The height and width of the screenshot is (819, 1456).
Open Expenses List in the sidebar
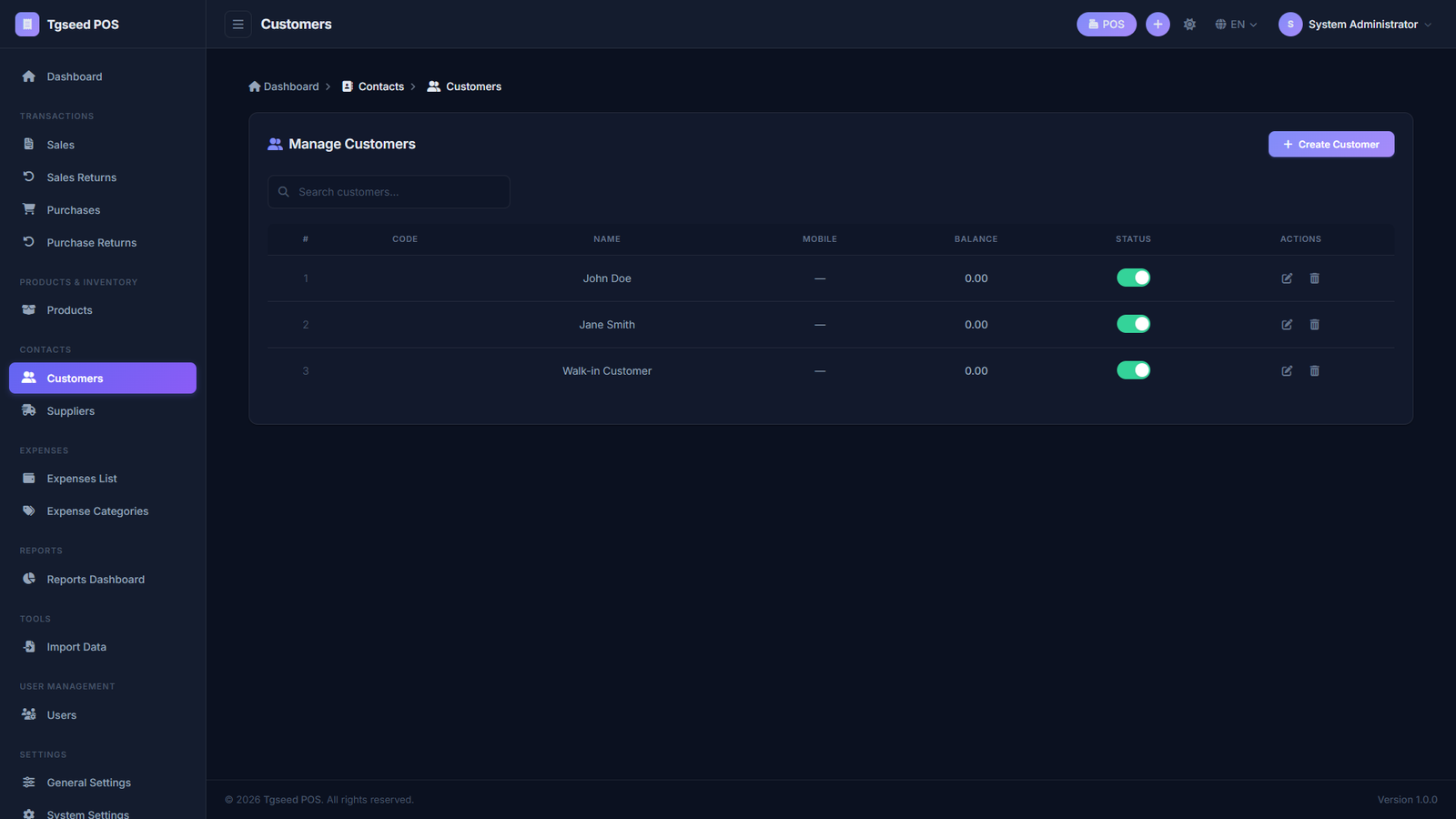103,479
